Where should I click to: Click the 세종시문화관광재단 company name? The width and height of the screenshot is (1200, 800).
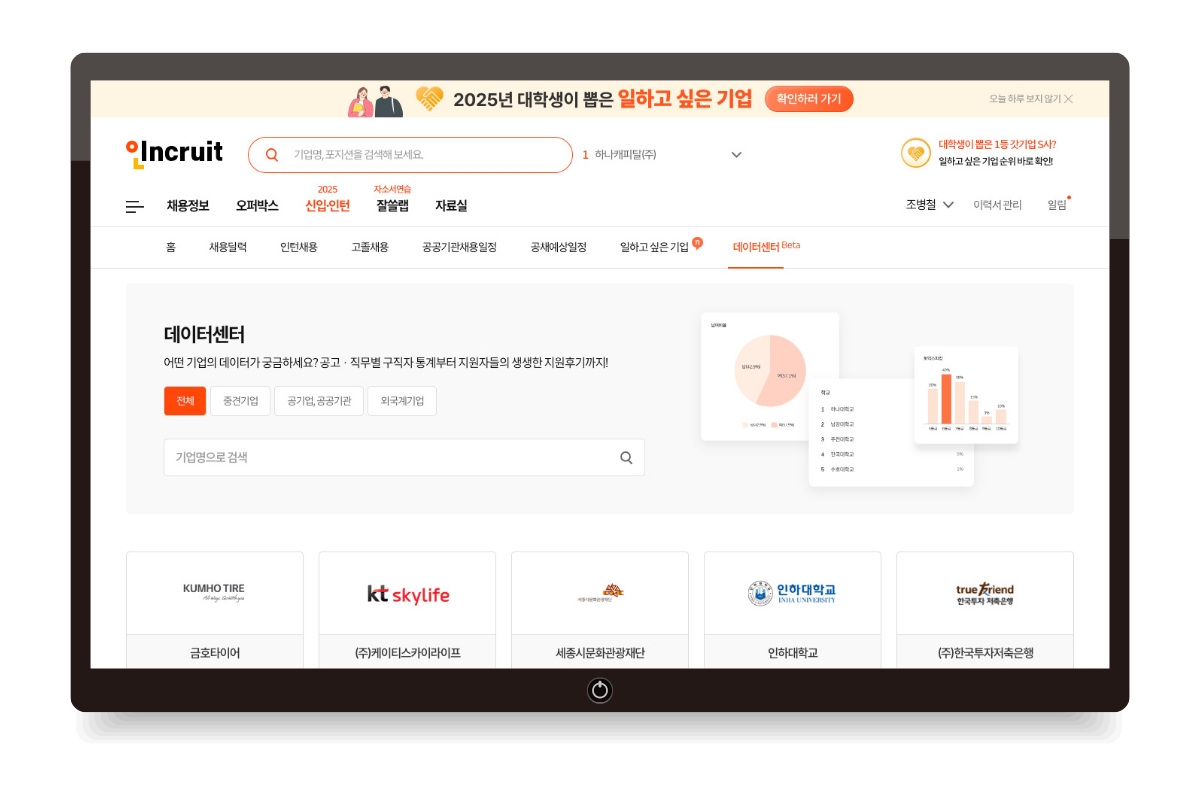600,653
